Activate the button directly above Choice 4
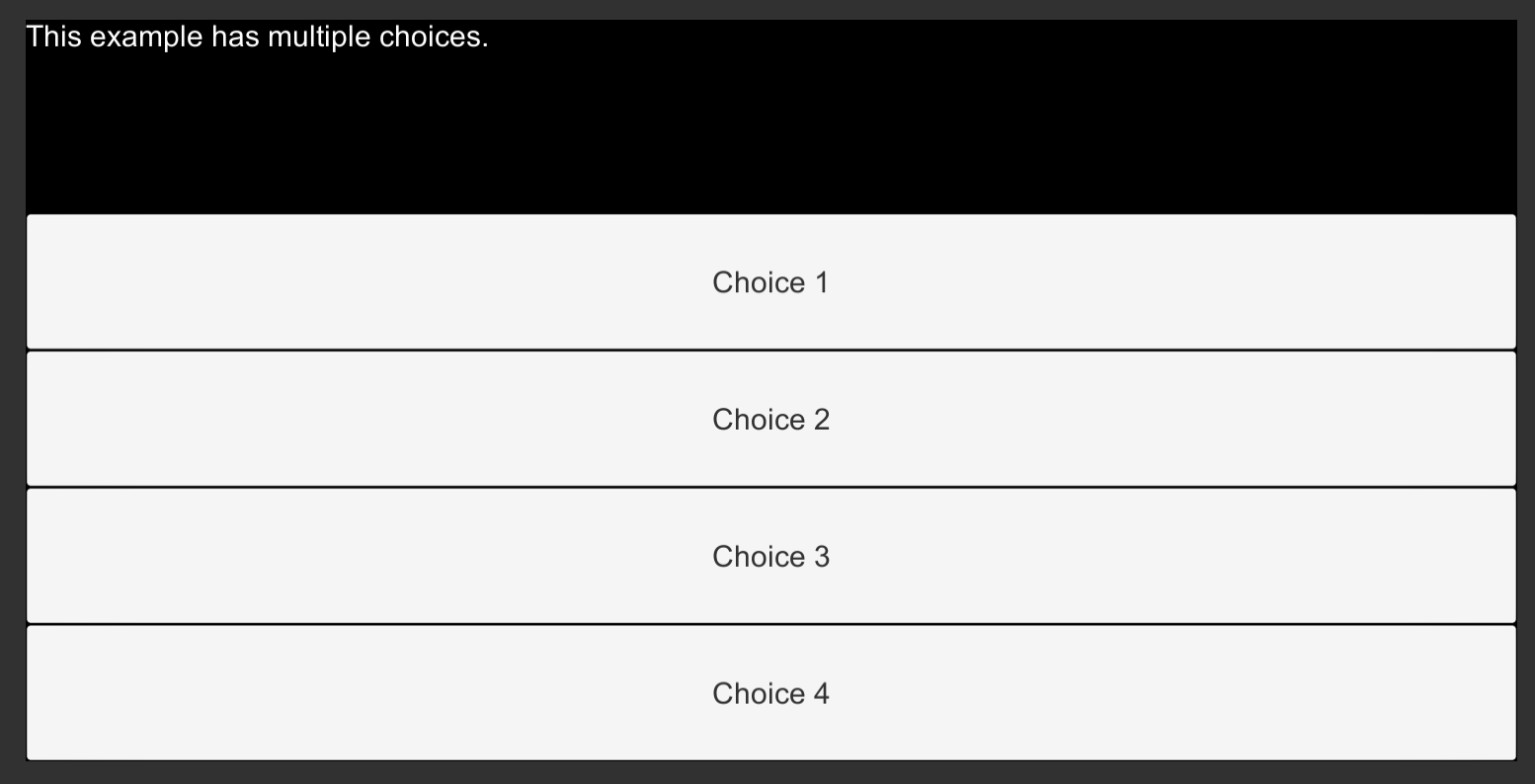 (770, 557)
